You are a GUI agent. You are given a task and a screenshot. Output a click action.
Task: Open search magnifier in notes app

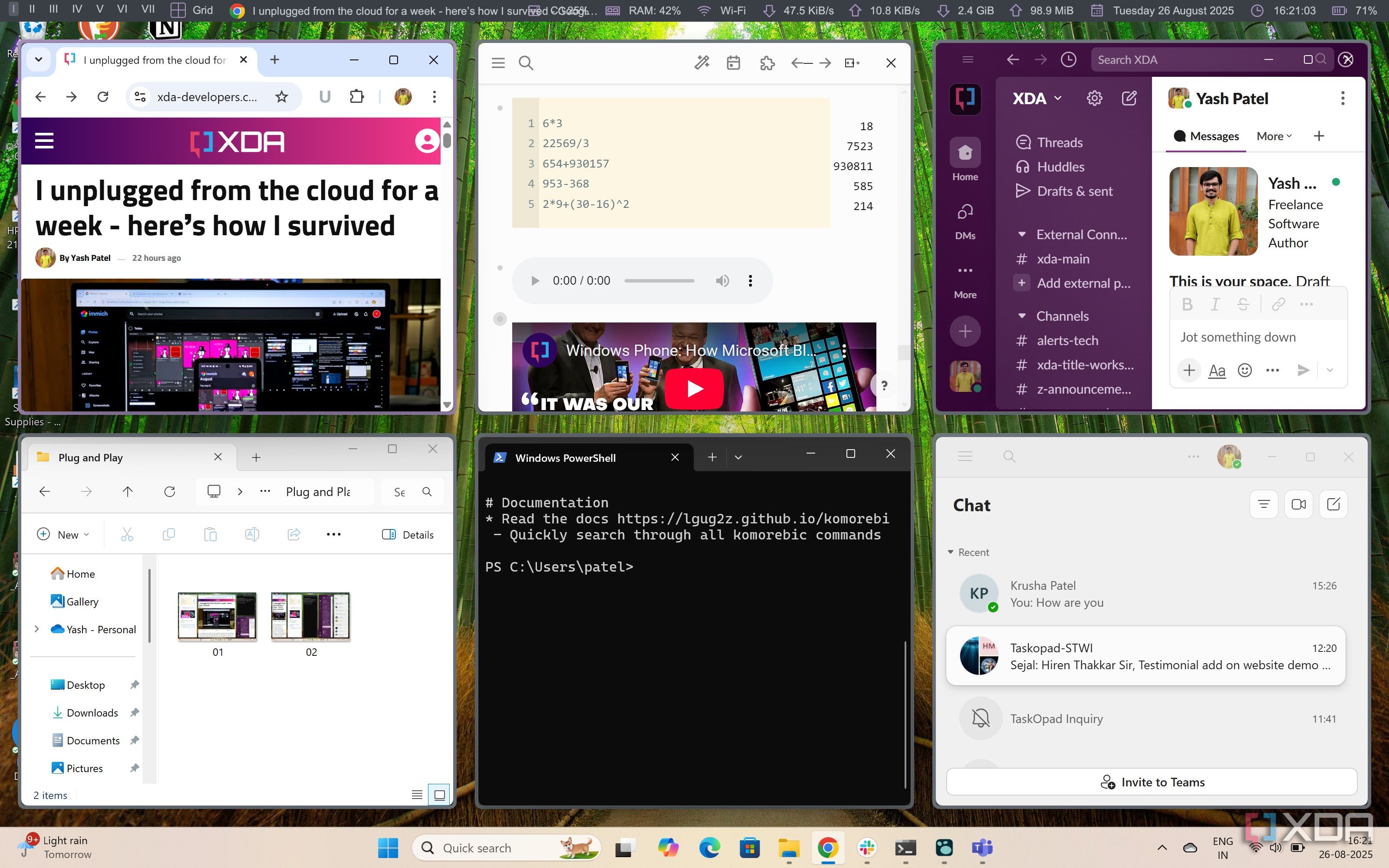pyautogui.click(x=526, y=62)
